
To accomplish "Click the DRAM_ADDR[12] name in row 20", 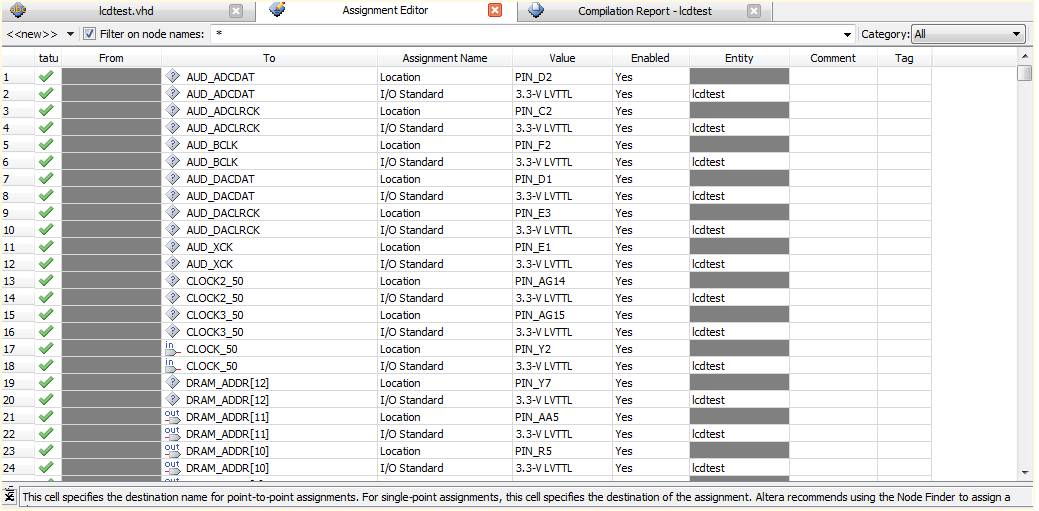I will (227, 400).
